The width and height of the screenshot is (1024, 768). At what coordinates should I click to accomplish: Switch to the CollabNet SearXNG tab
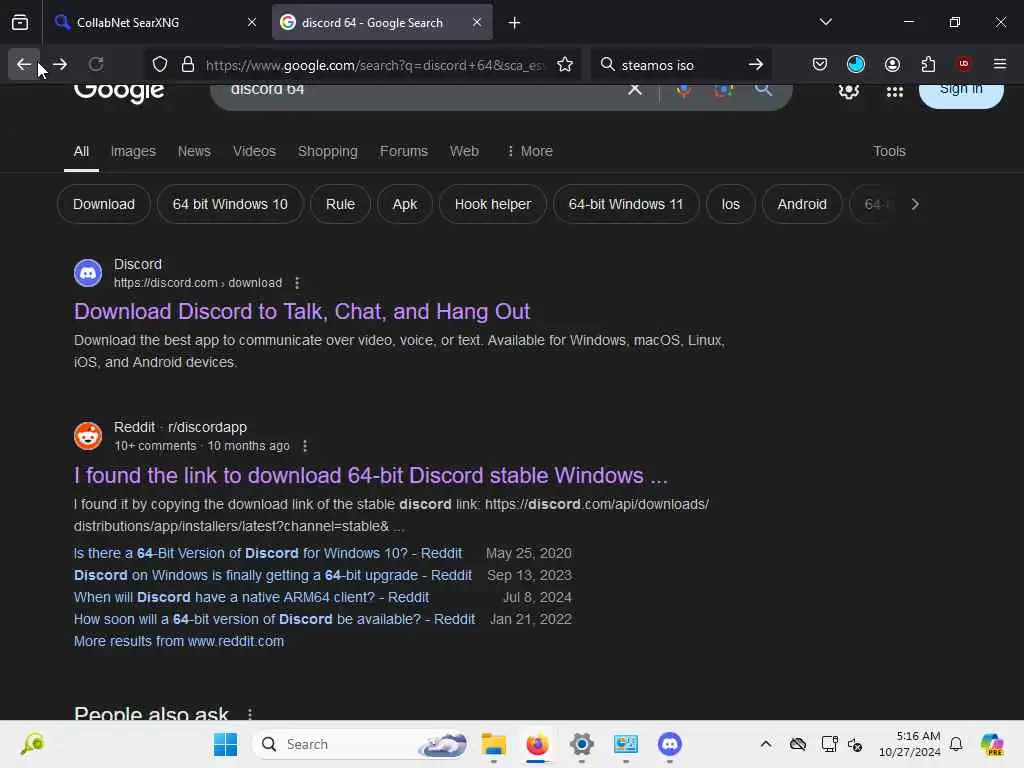pyautogui.click(x=157, y=22)
